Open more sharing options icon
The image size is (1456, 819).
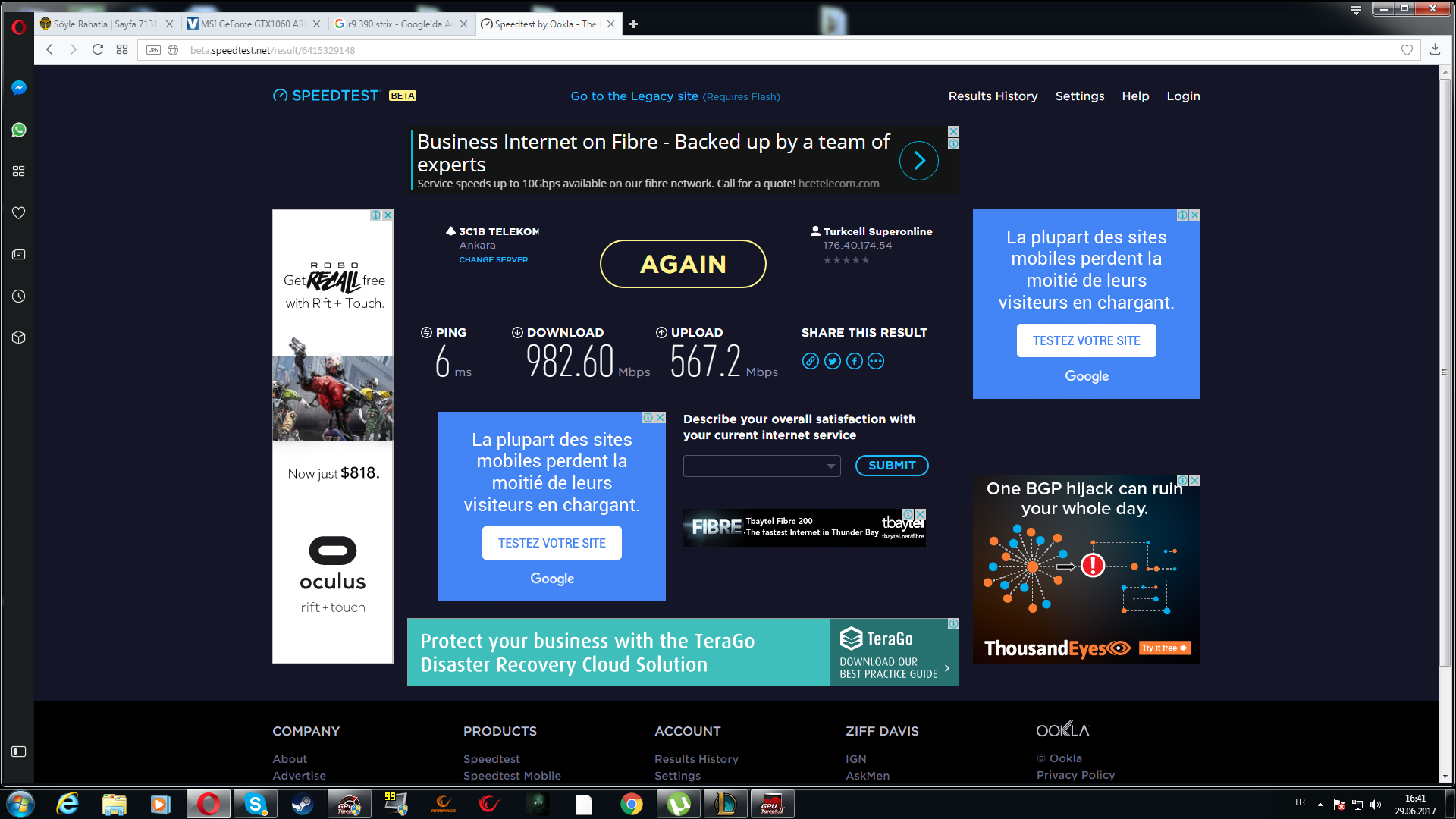[x=876, y=361]
